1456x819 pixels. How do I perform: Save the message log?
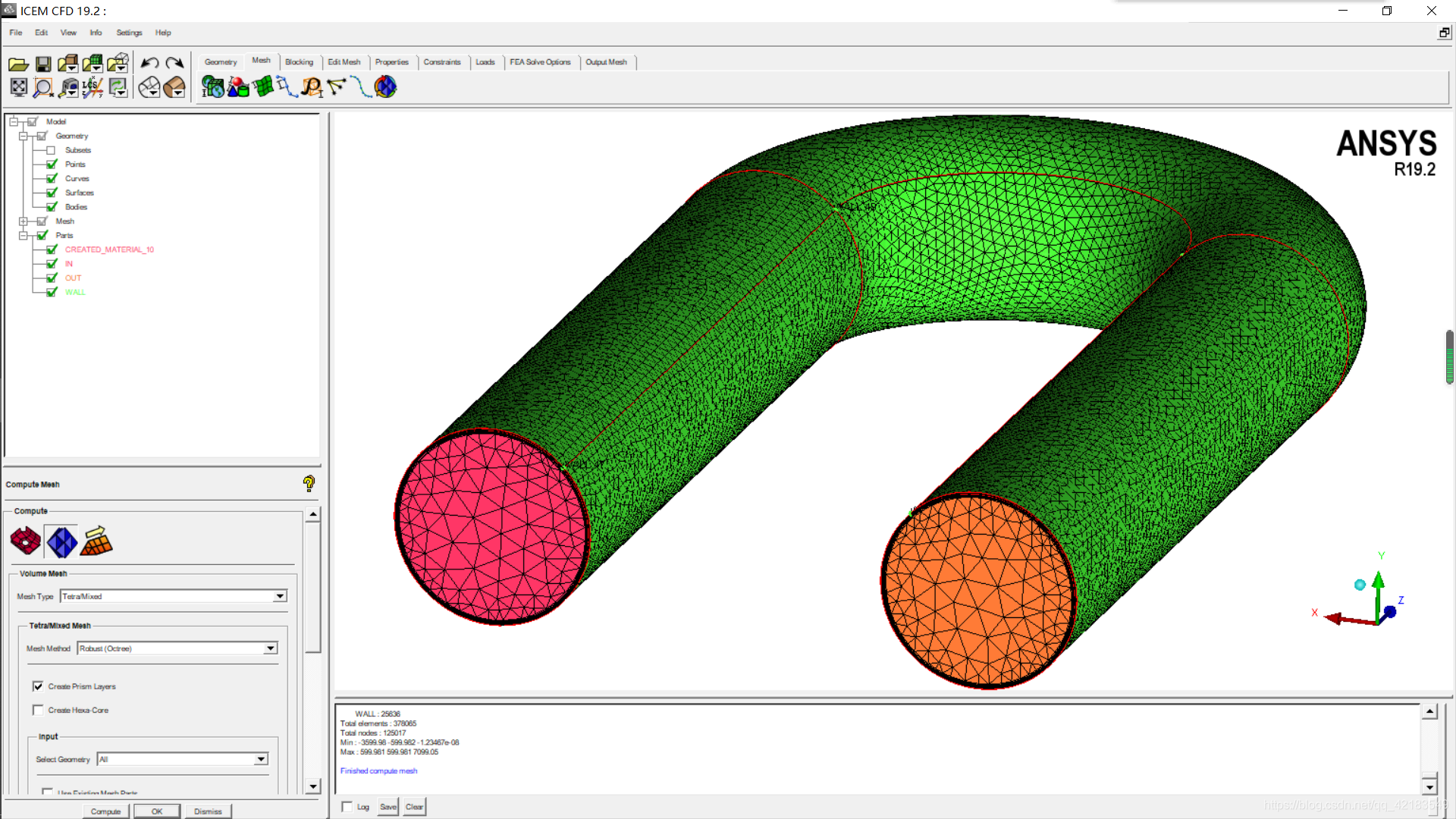(x=388, y=807)
